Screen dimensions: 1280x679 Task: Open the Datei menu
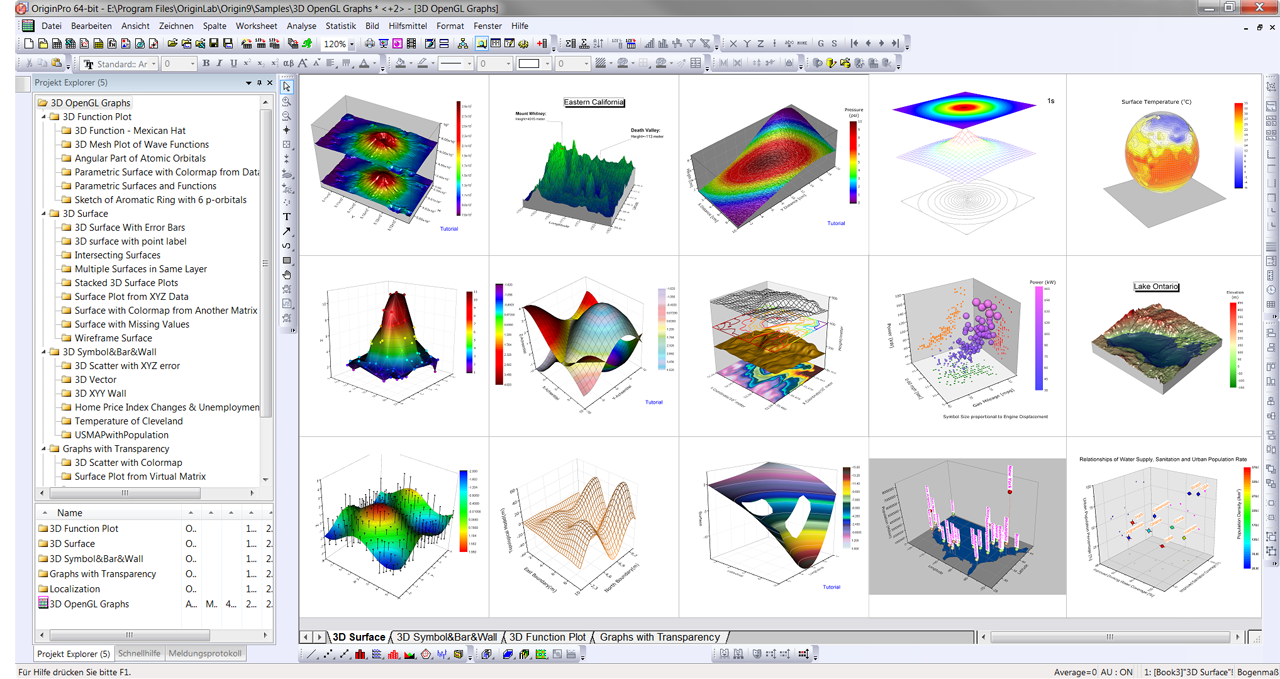[x=52, y=25]
